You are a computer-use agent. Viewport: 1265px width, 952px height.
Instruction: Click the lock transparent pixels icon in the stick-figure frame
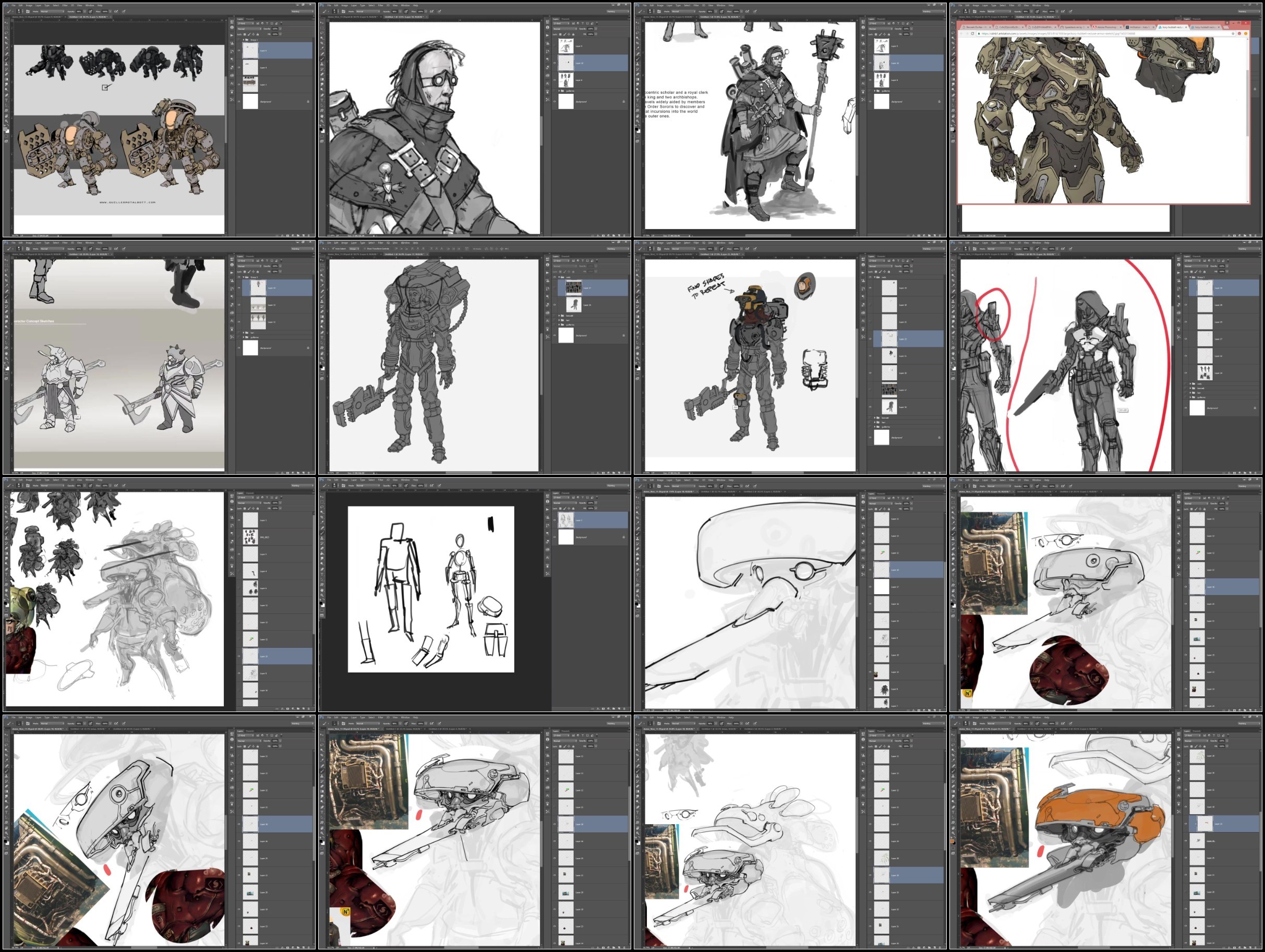tap(560, 509)
